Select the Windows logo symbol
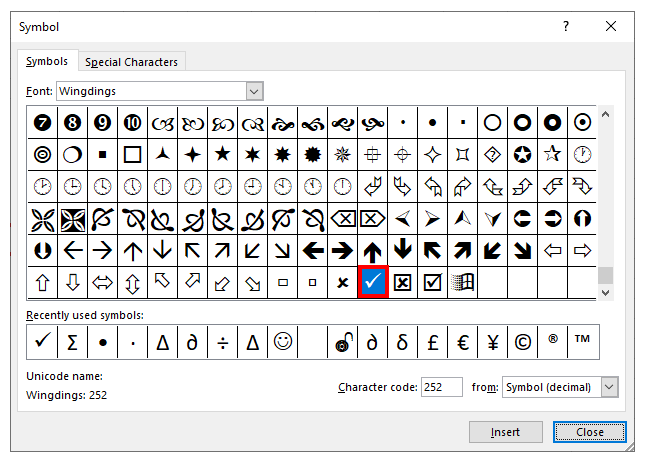This screenshot has width=647, height=465. (x=462, y=283)
